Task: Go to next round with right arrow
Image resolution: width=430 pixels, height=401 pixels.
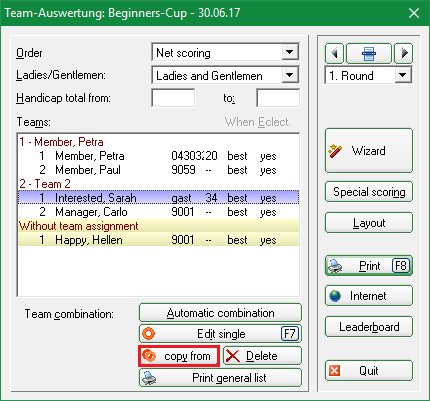Action: [403, 53]
